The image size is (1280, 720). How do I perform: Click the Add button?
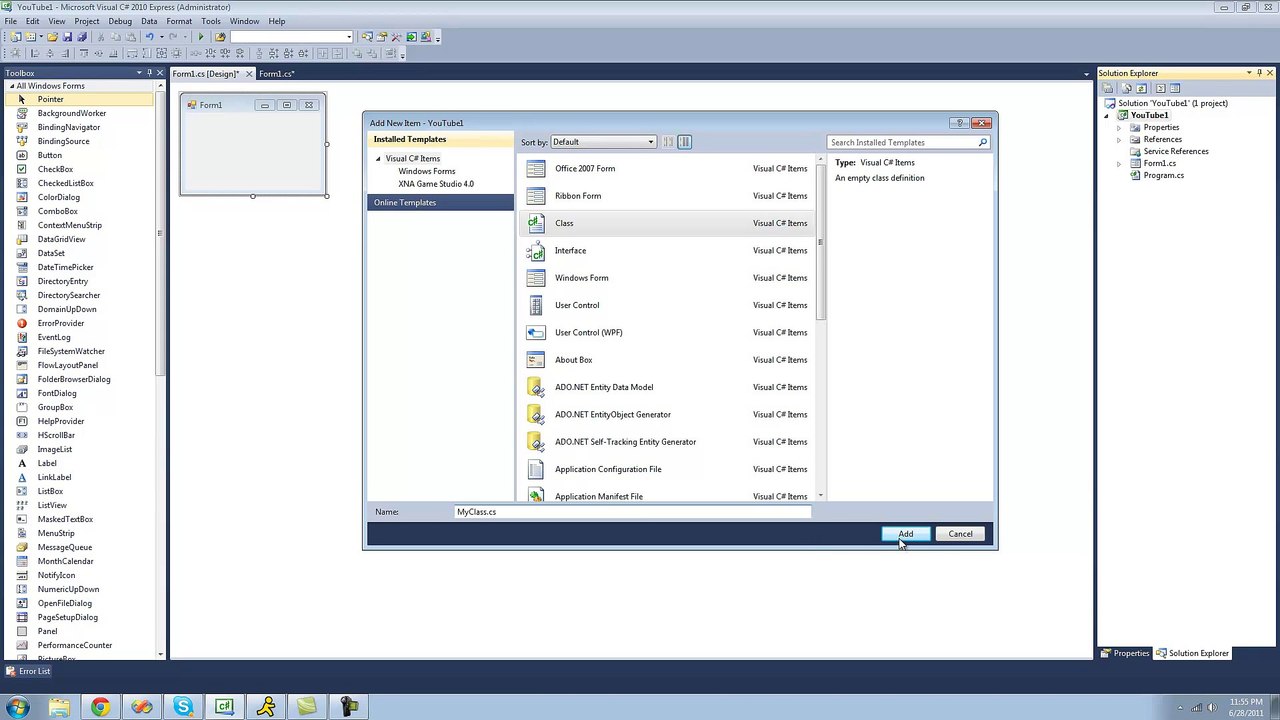[906, 534]
